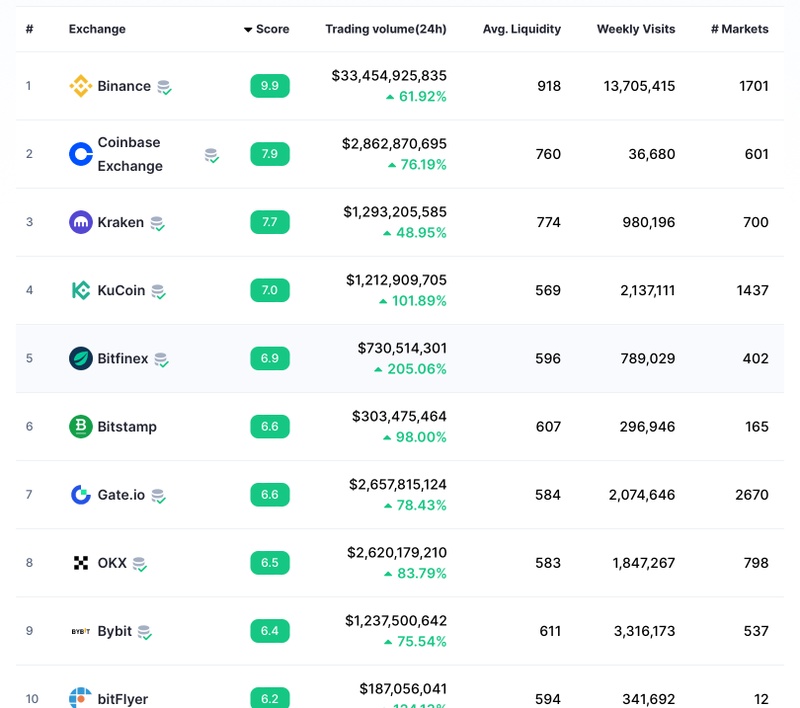The width and height of the screenshot is (800, 708).
Task: Click Gate.io volume $2,657,815,124
Action: [x=398, y=485]
